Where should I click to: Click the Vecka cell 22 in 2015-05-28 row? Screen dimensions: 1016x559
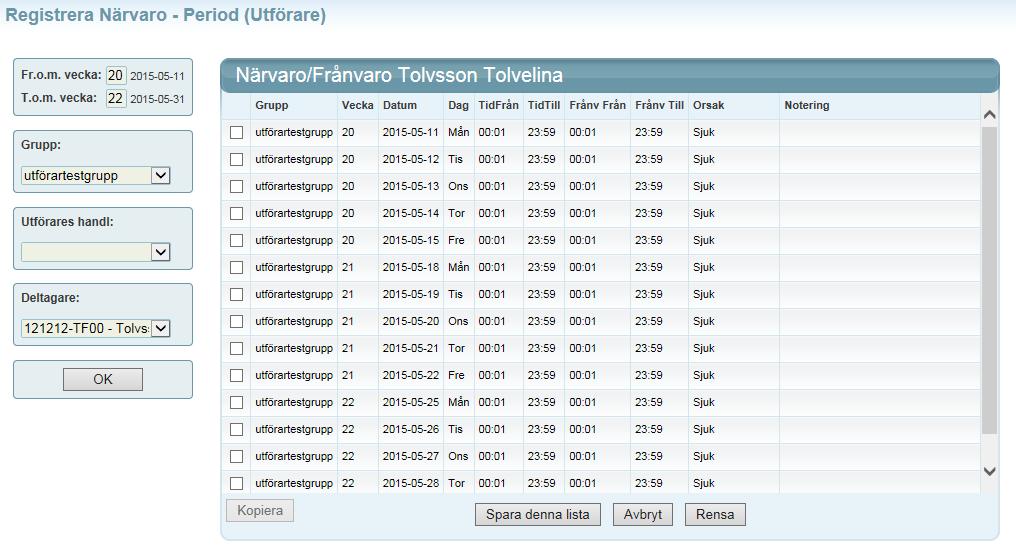click(348, 483)
